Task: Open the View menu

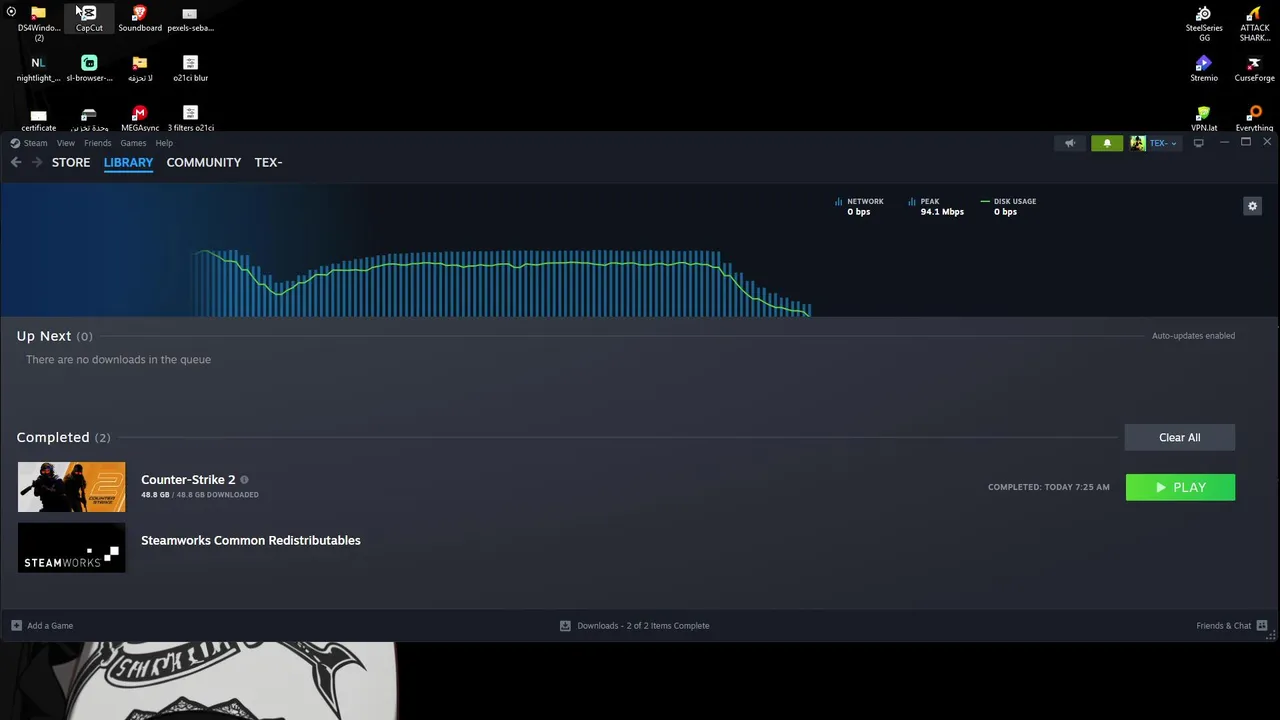Action: click(x=65, y=143)
